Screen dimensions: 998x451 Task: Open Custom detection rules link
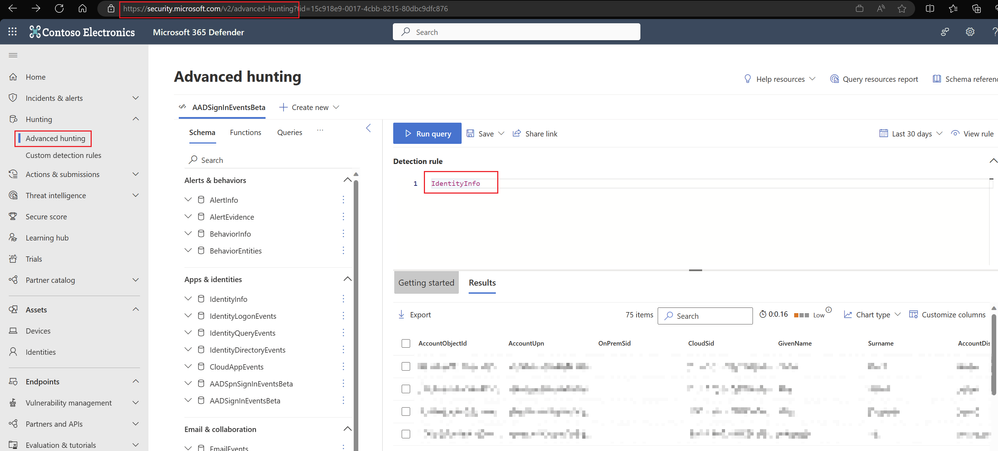click(x=63, y=155)
